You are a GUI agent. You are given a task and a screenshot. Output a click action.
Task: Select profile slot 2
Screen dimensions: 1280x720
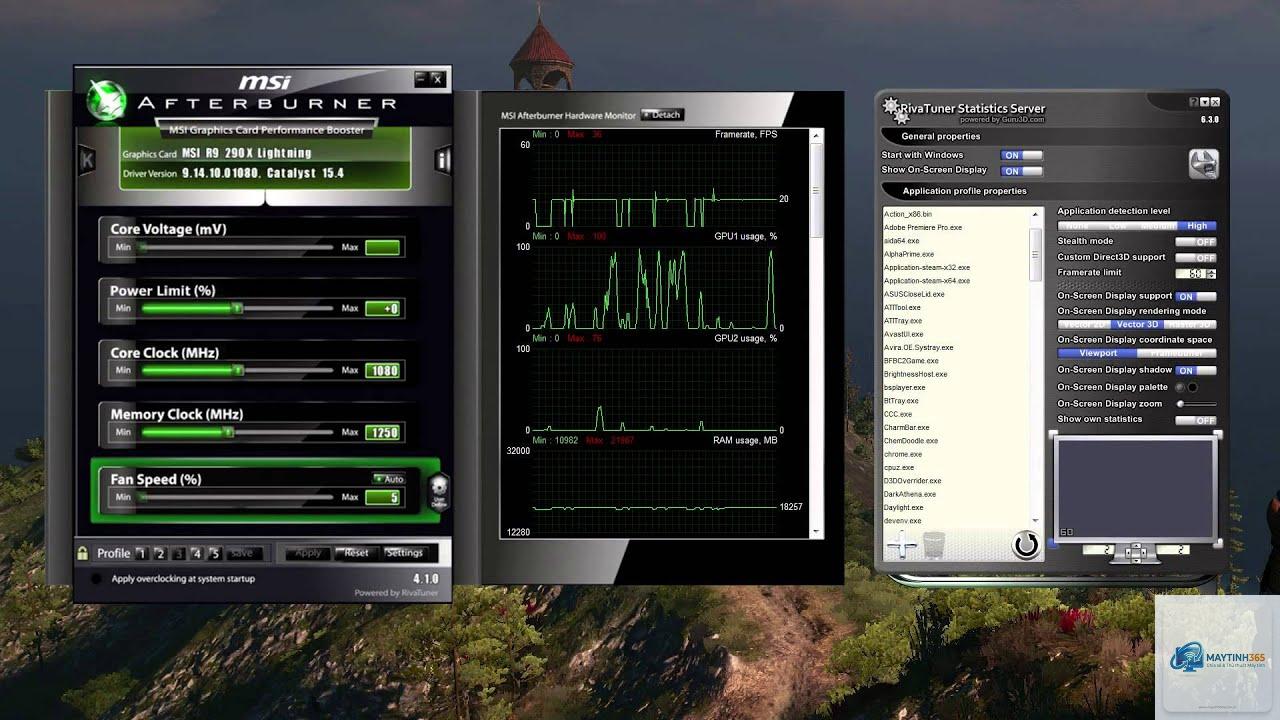pyautogui.click(x=160, y=553)
